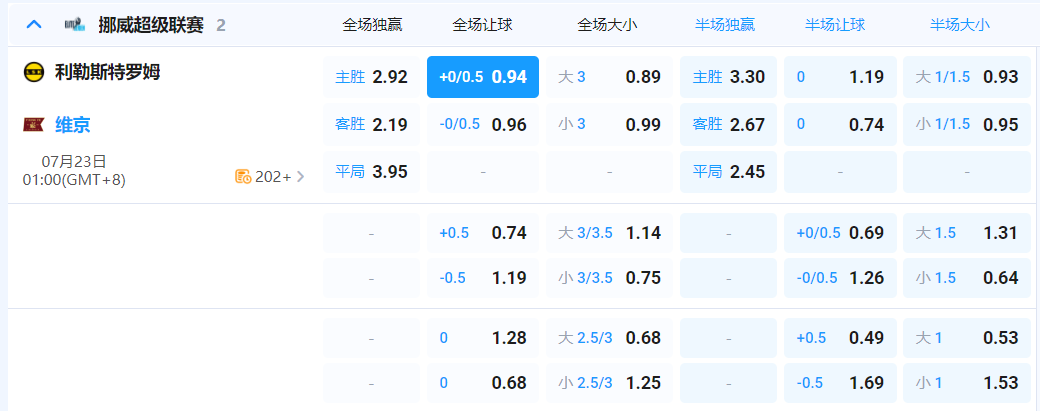Select handicap -0/0.5 at 0.96

pos(483,124)
